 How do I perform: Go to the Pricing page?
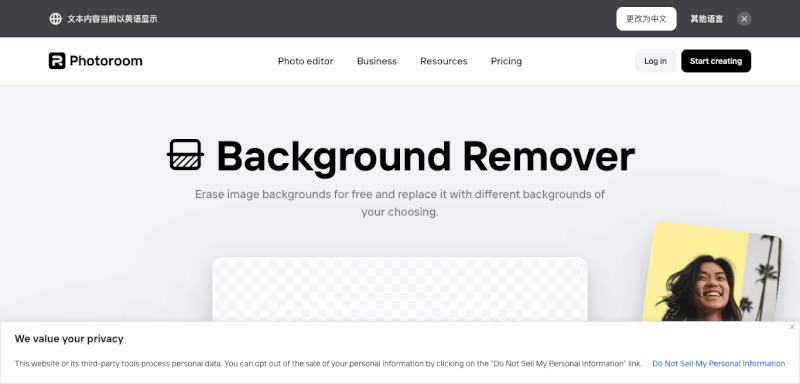click(506, 61)
